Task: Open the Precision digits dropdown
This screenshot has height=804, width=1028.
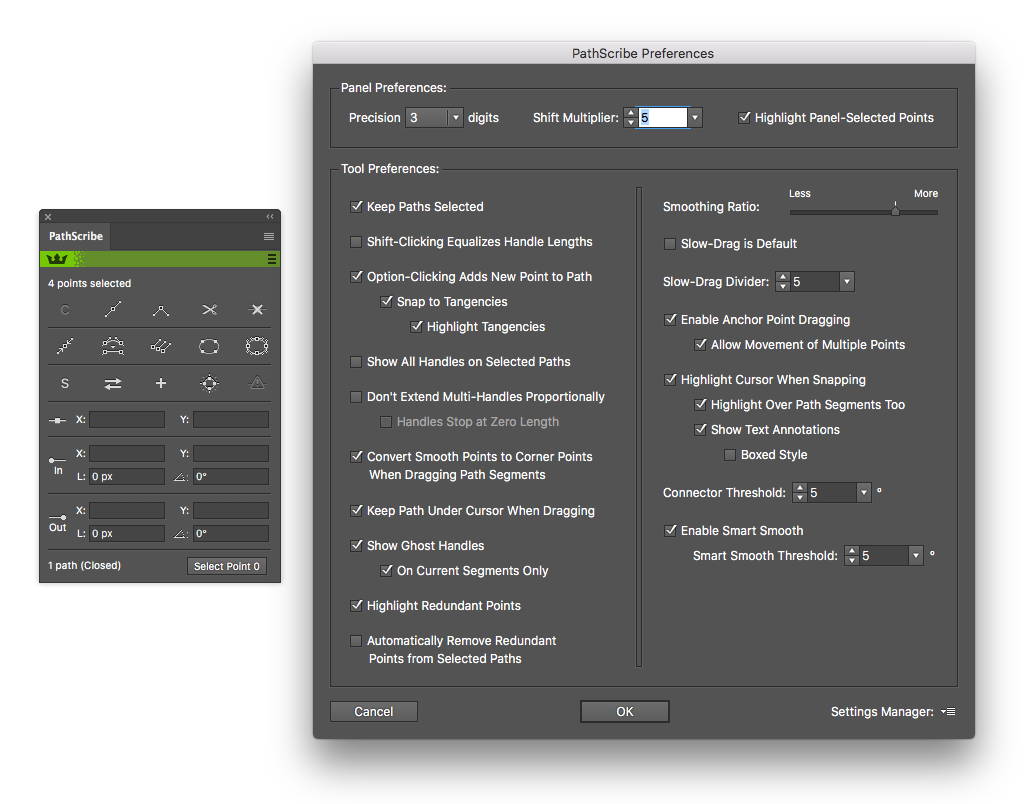Action: [434, 117]
